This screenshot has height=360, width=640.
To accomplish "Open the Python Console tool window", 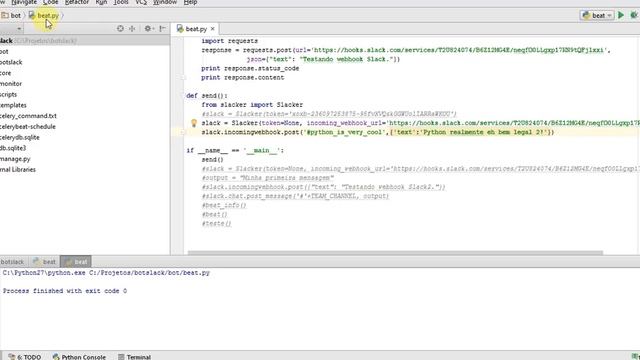I will click(x=79, y=357).
